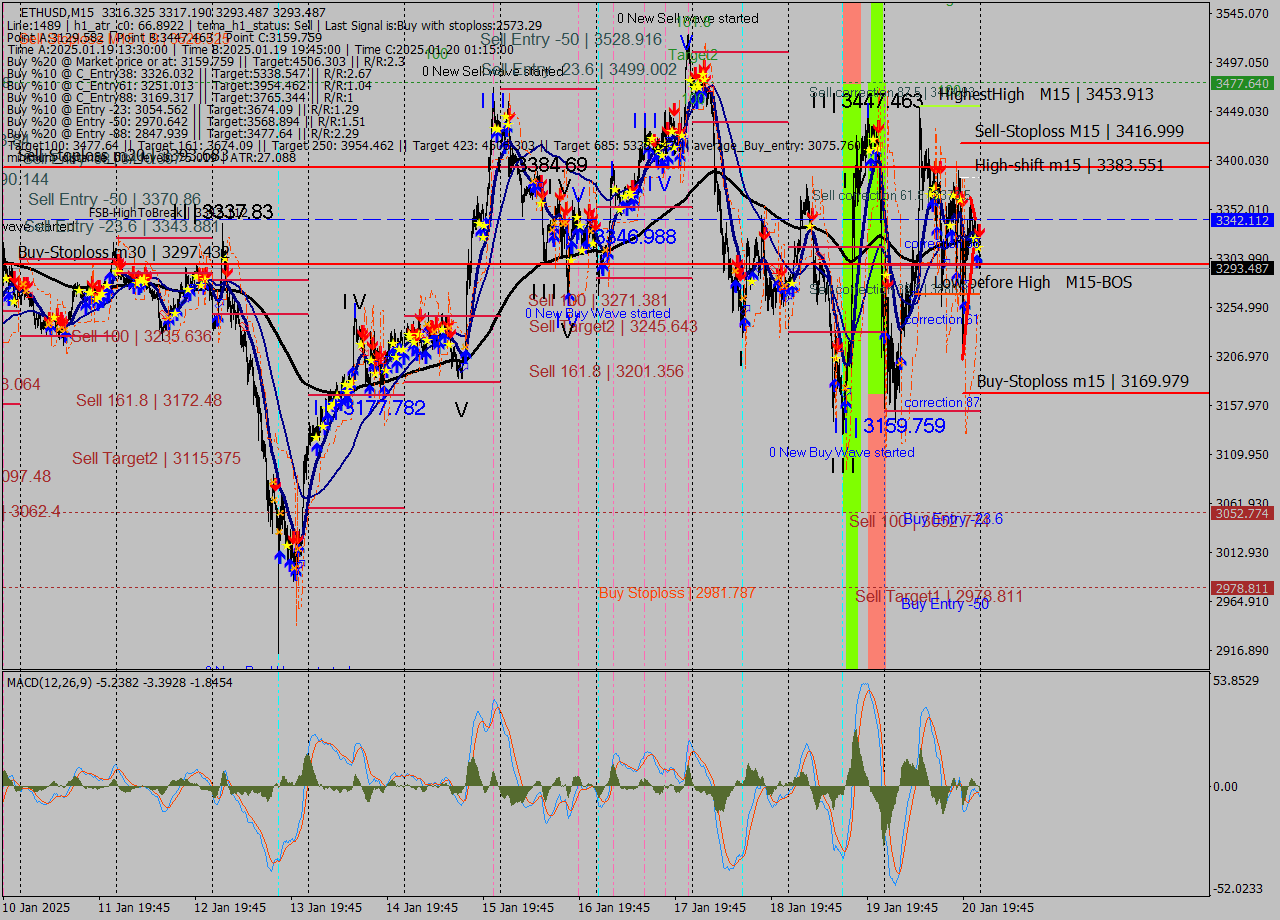Image resolution: width=1280 pixels, height=920 pixels.
Task: Click the Buy-Stoploss m15 | 3169.979 red line label
Action: tap(1083, 381)
